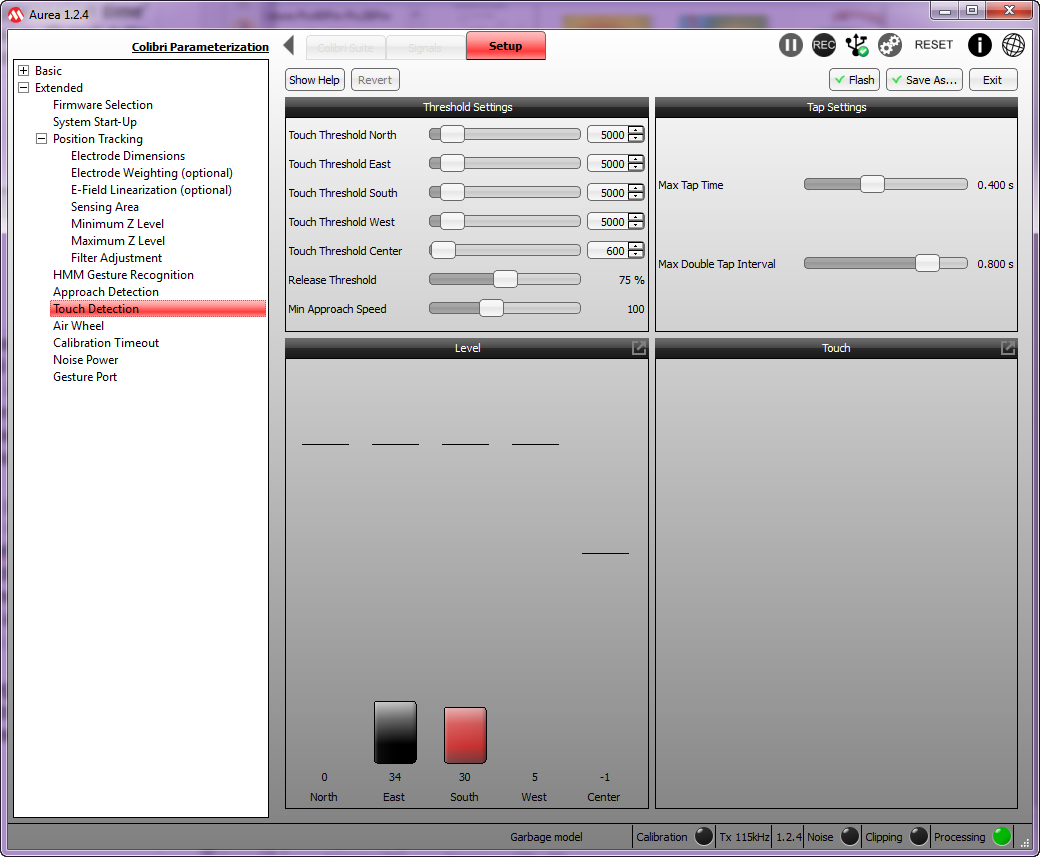Viewport: 1040px width, 857px height.
Task: Collapse the Position Tracking node
Action: pyautogui.click(x=42, y=139)
